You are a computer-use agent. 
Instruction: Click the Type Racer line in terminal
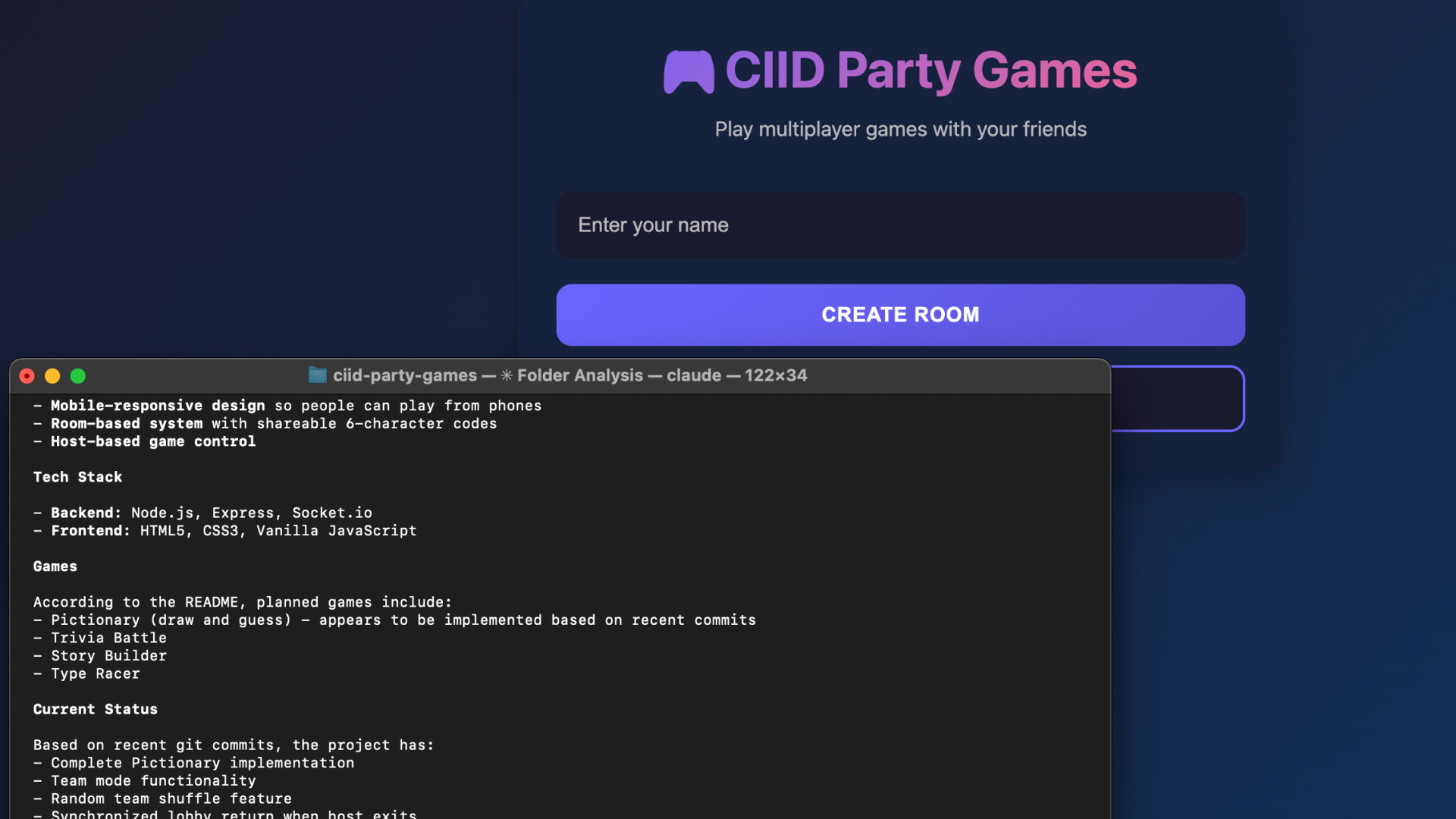pos(96,673)
